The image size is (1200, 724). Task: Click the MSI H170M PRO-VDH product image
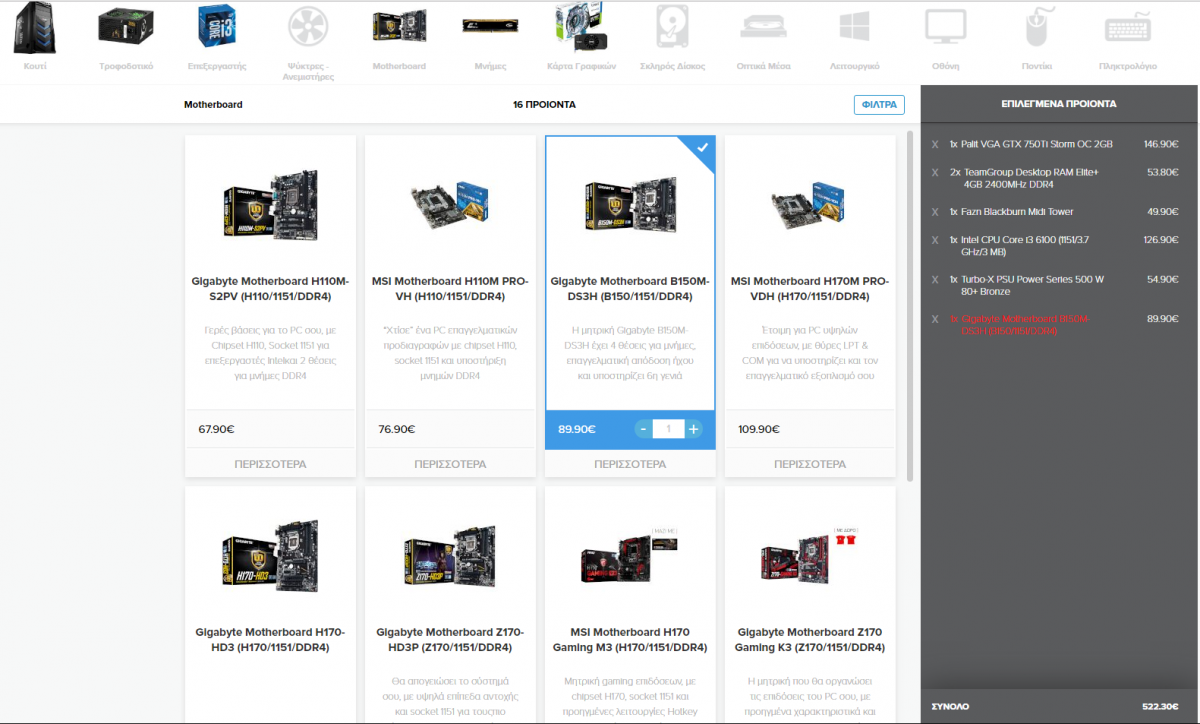pyautogui.click(x=810, y=207)
